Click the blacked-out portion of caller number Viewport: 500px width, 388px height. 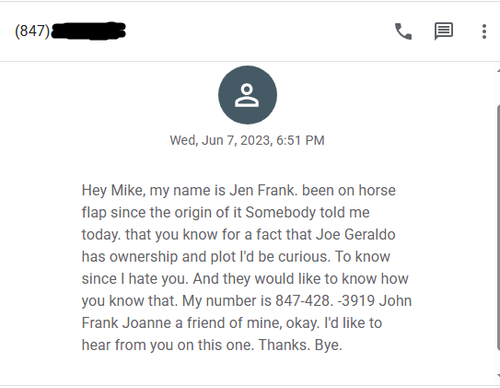tap(88, 31)
